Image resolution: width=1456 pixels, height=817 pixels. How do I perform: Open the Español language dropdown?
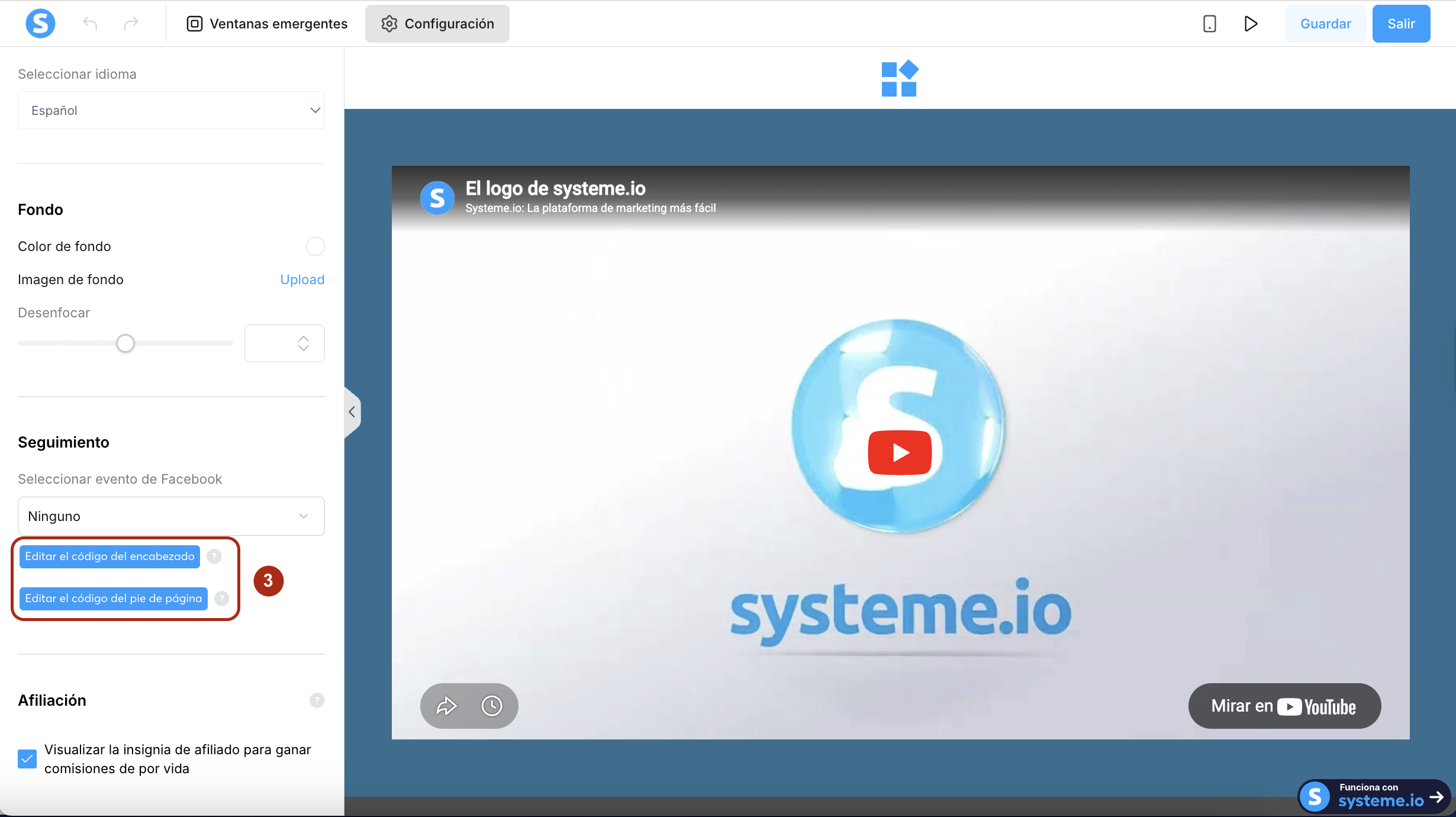(171, 110)
